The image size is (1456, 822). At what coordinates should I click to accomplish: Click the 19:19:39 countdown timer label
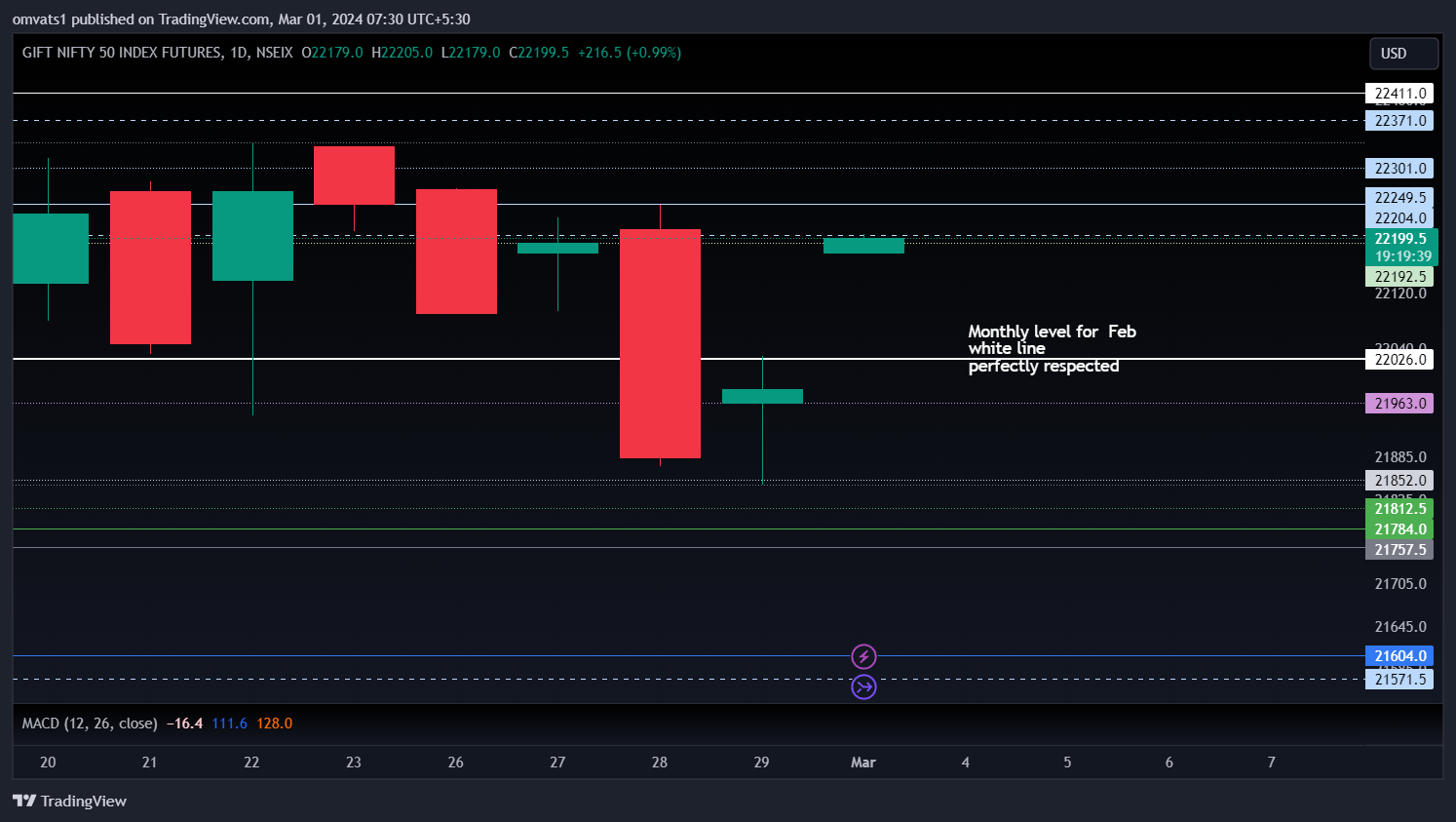[x=1401, y=256]
